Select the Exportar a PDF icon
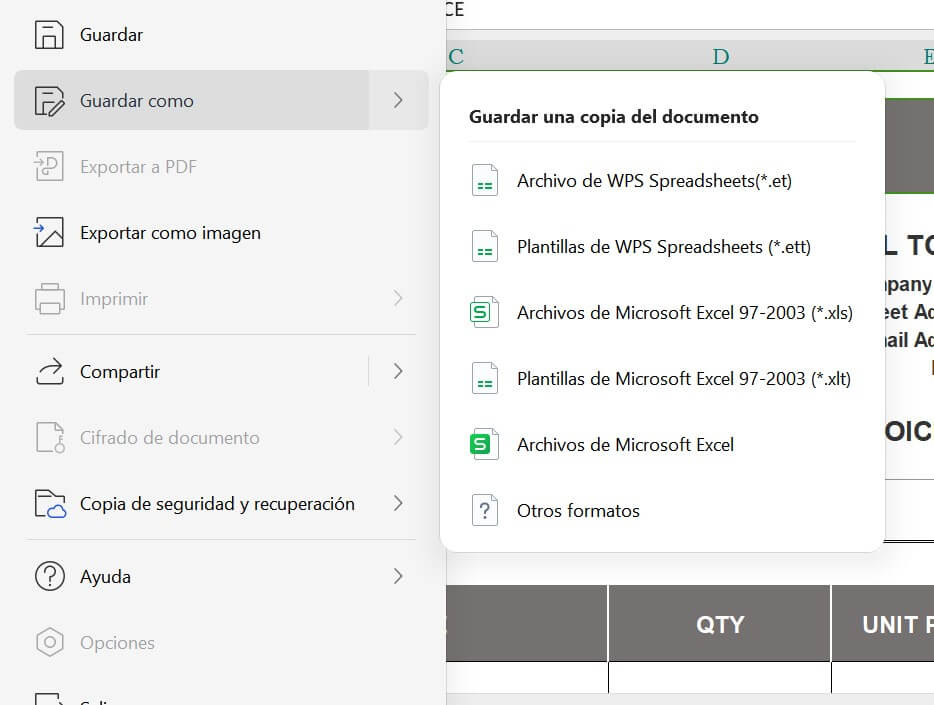 click(x=48, y=166)
